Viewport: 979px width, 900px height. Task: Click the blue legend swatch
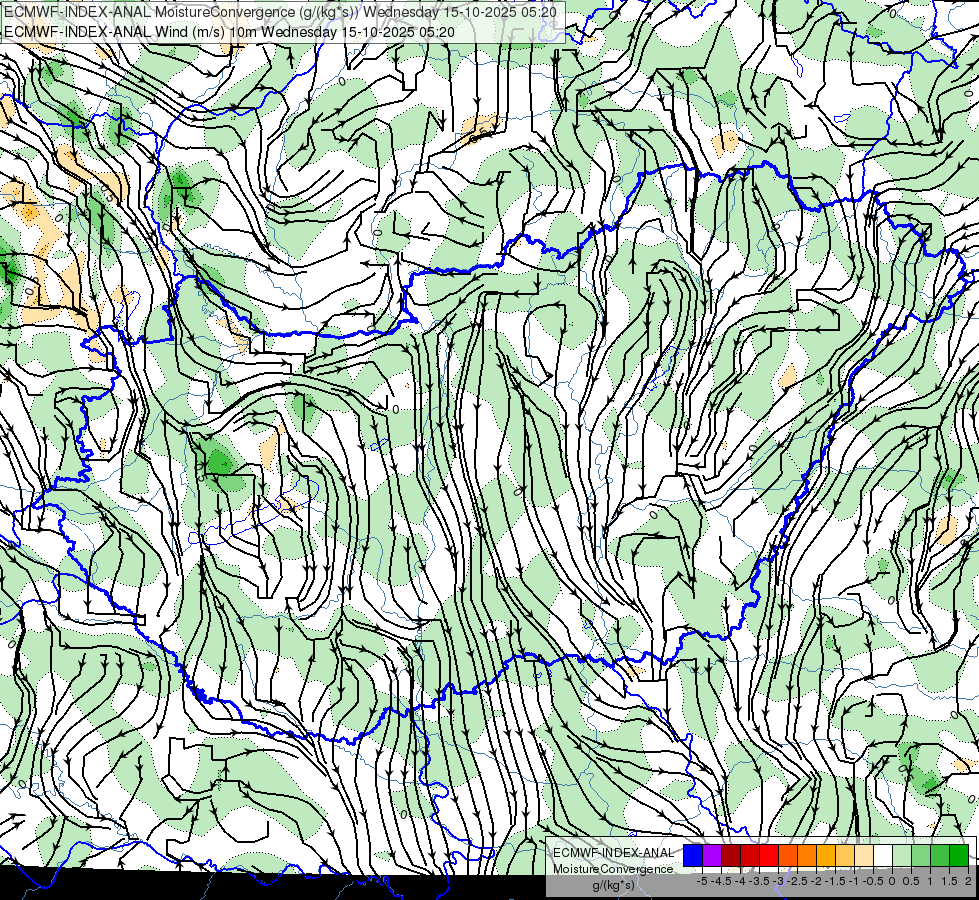tap(693, 856)
